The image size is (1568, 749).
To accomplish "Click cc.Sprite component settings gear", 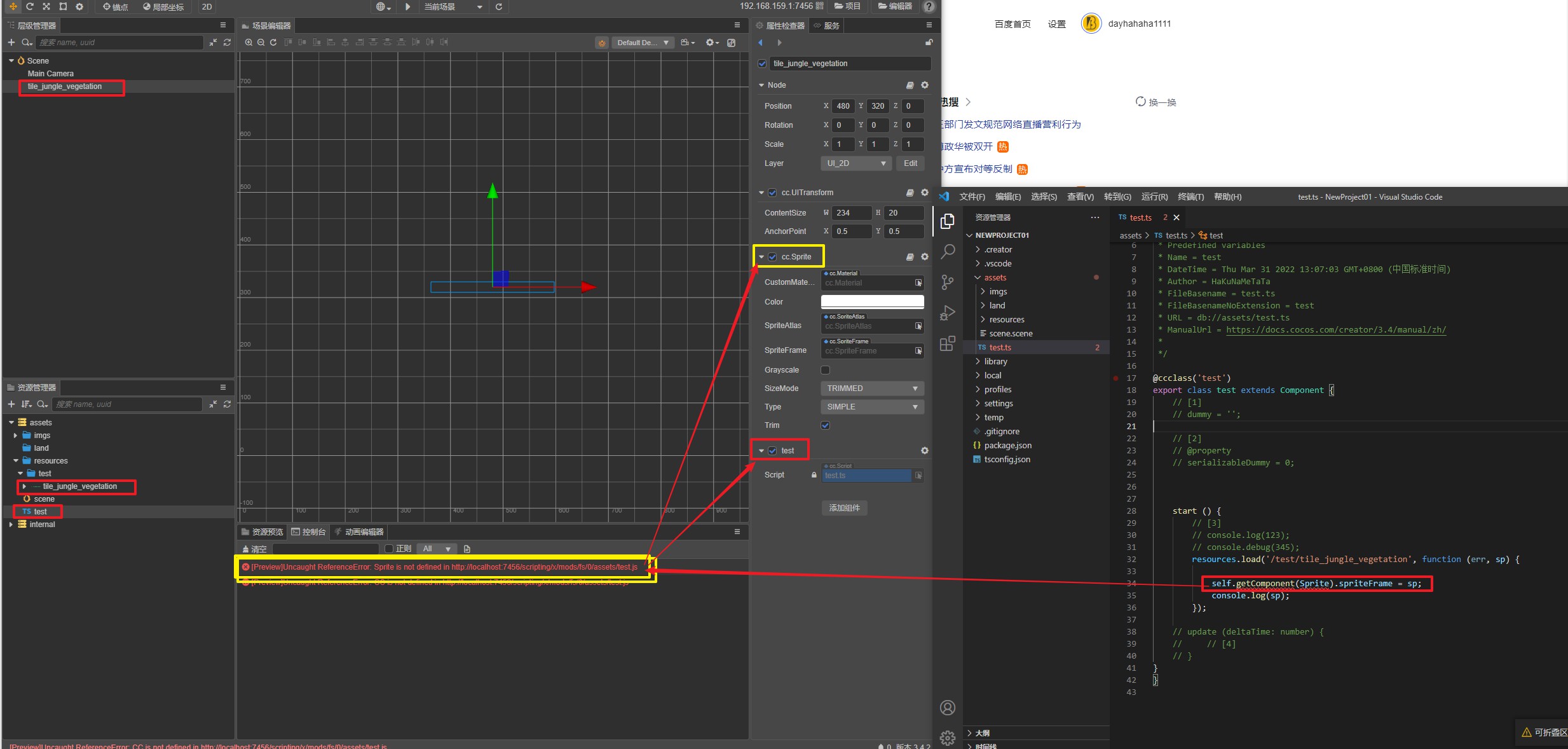I will [925, 257].
